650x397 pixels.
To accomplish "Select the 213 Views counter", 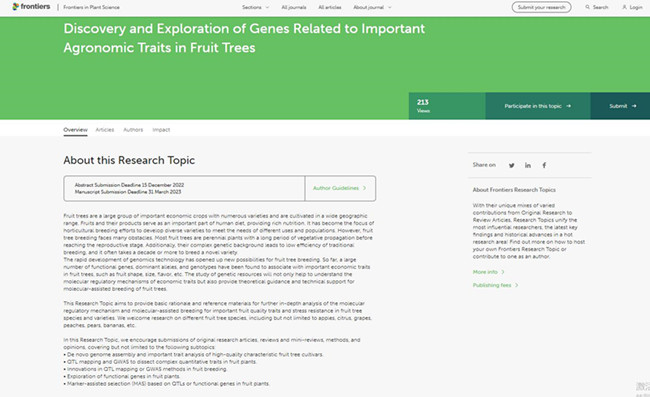I will tap(447, 106).
